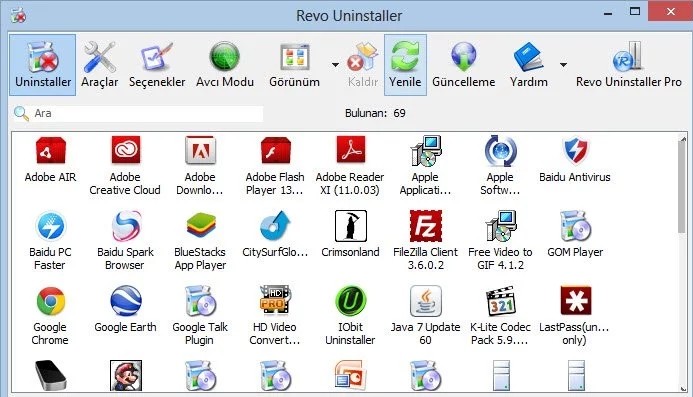Select IObit Uninstaller icon
The image size is (693, 397).
350,301
